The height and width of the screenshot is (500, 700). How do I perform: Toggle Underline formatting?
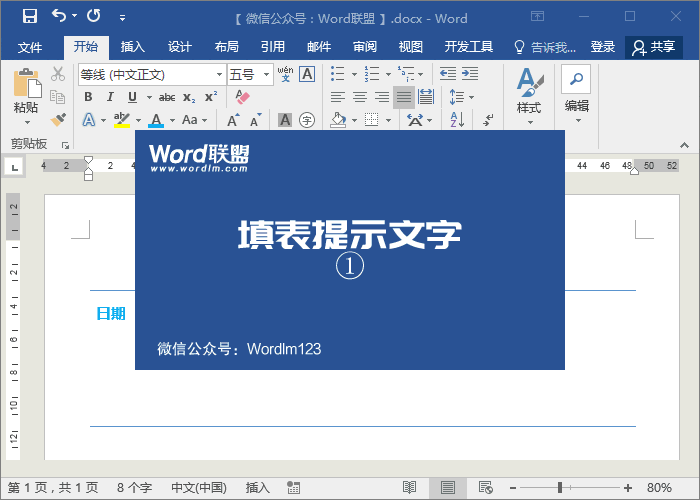(132, 97)
